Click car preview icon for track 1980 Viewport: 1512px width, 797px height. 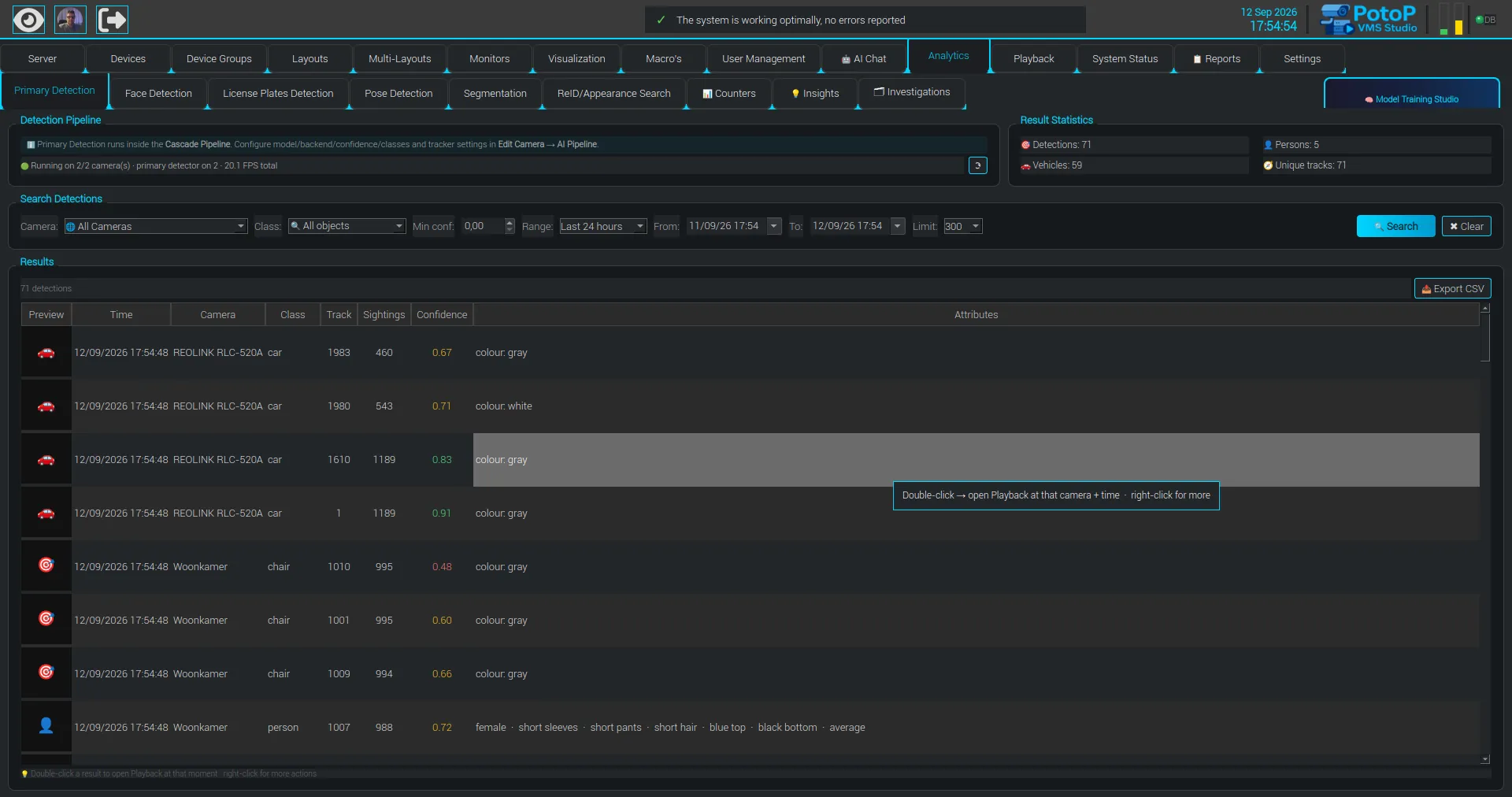click(46, 406)
